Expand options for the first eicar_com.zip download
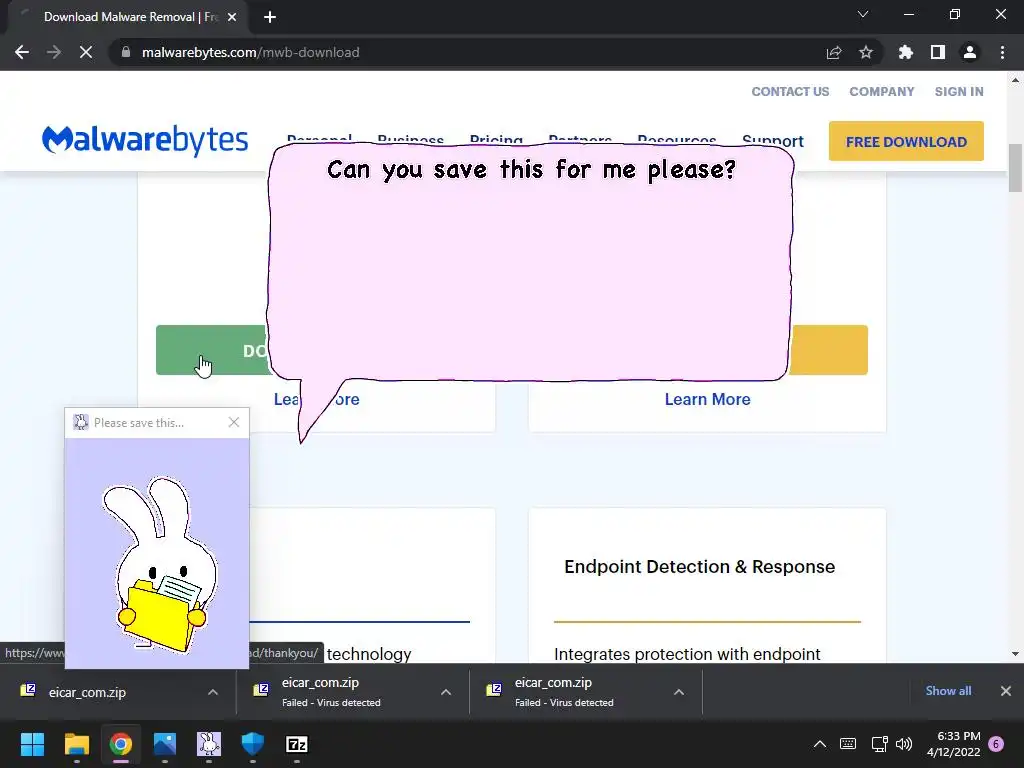 pyautogui.click(x=213, y=692)
